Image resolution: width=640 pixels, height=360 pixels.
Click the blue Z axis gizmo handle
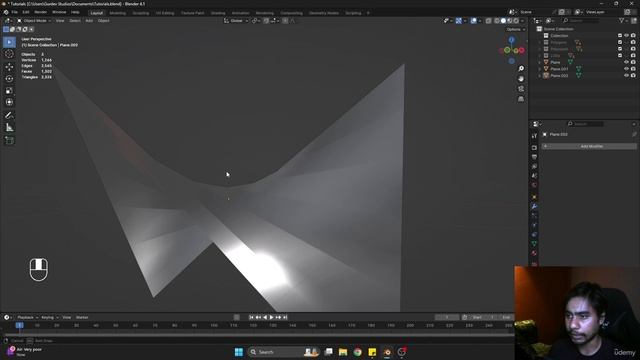point(511,40)
